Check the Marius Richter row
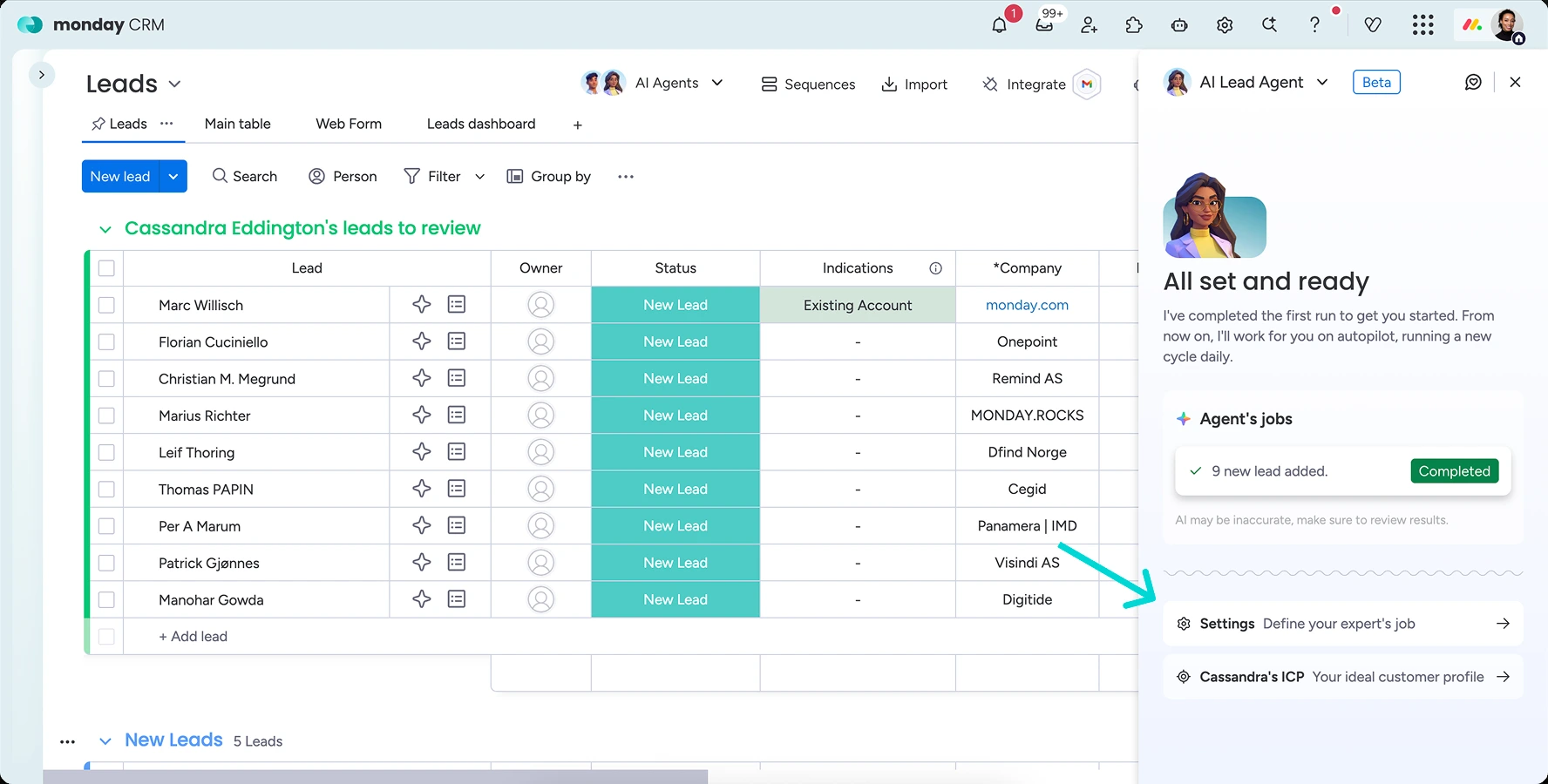1548x784 pixels. (106, 416)
